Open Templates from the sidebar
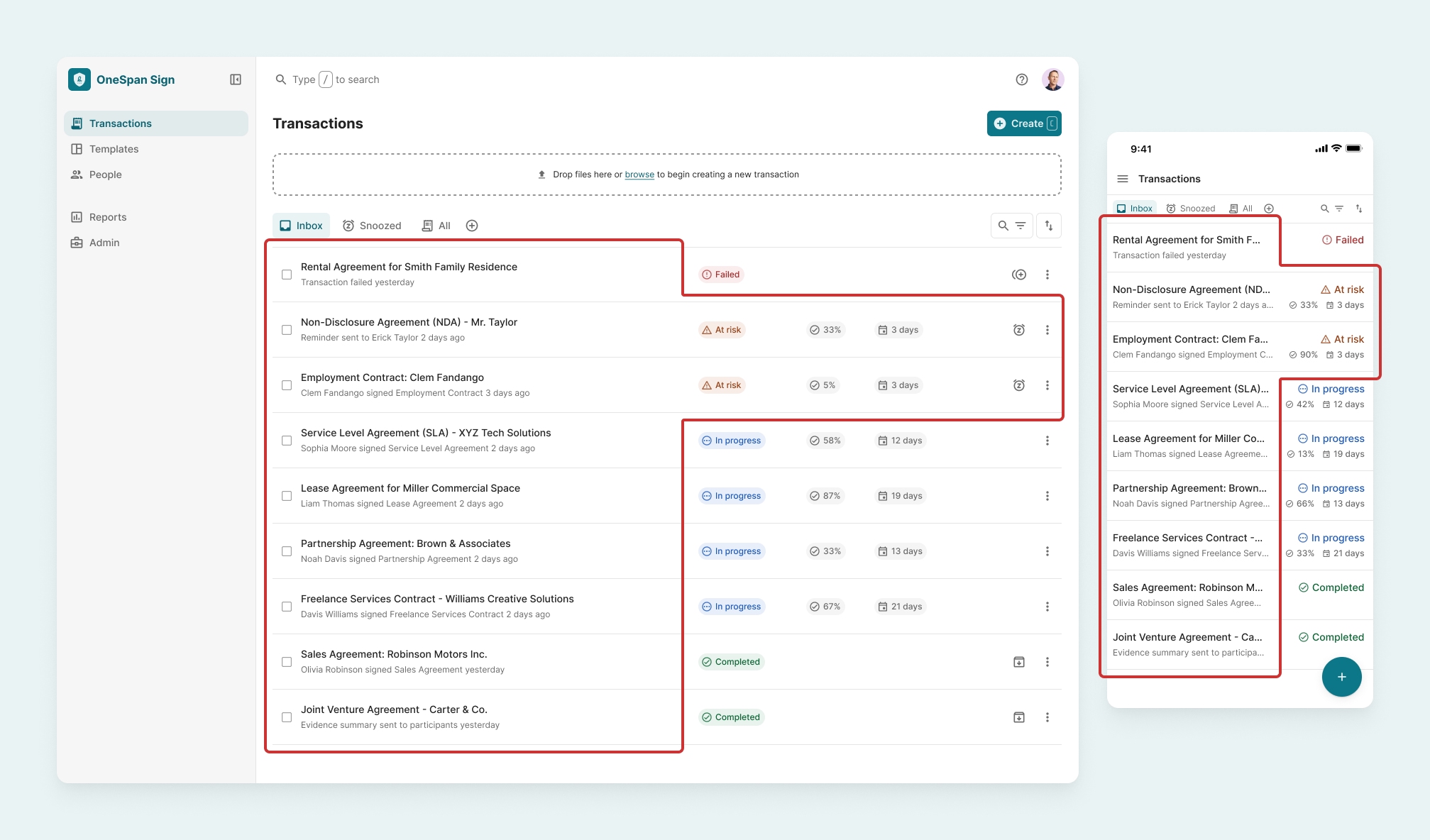Viewport: 1430px width, 840px height. [112, 149]
